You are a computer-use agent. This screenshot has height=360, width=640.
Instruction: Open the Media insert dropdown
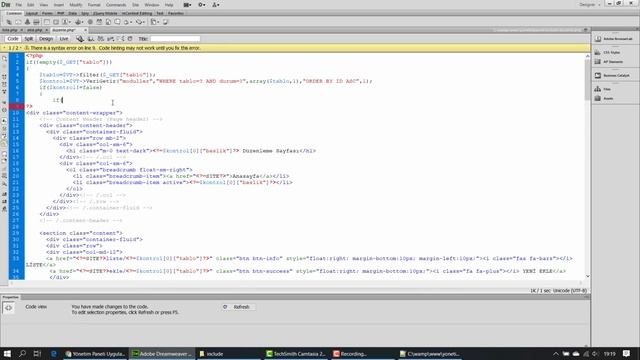pyautogui.click(x=79, y=22)
